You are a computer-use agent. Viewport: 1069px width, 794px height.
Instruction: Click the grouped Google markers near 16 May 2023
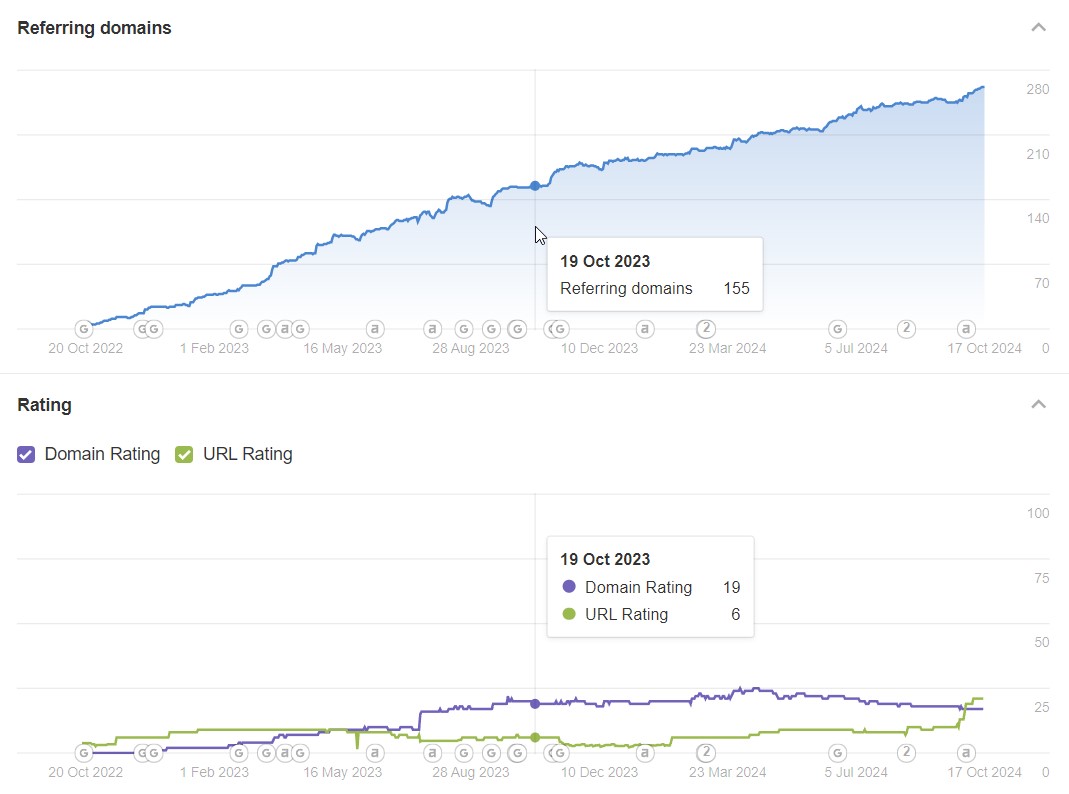point(283,327)
